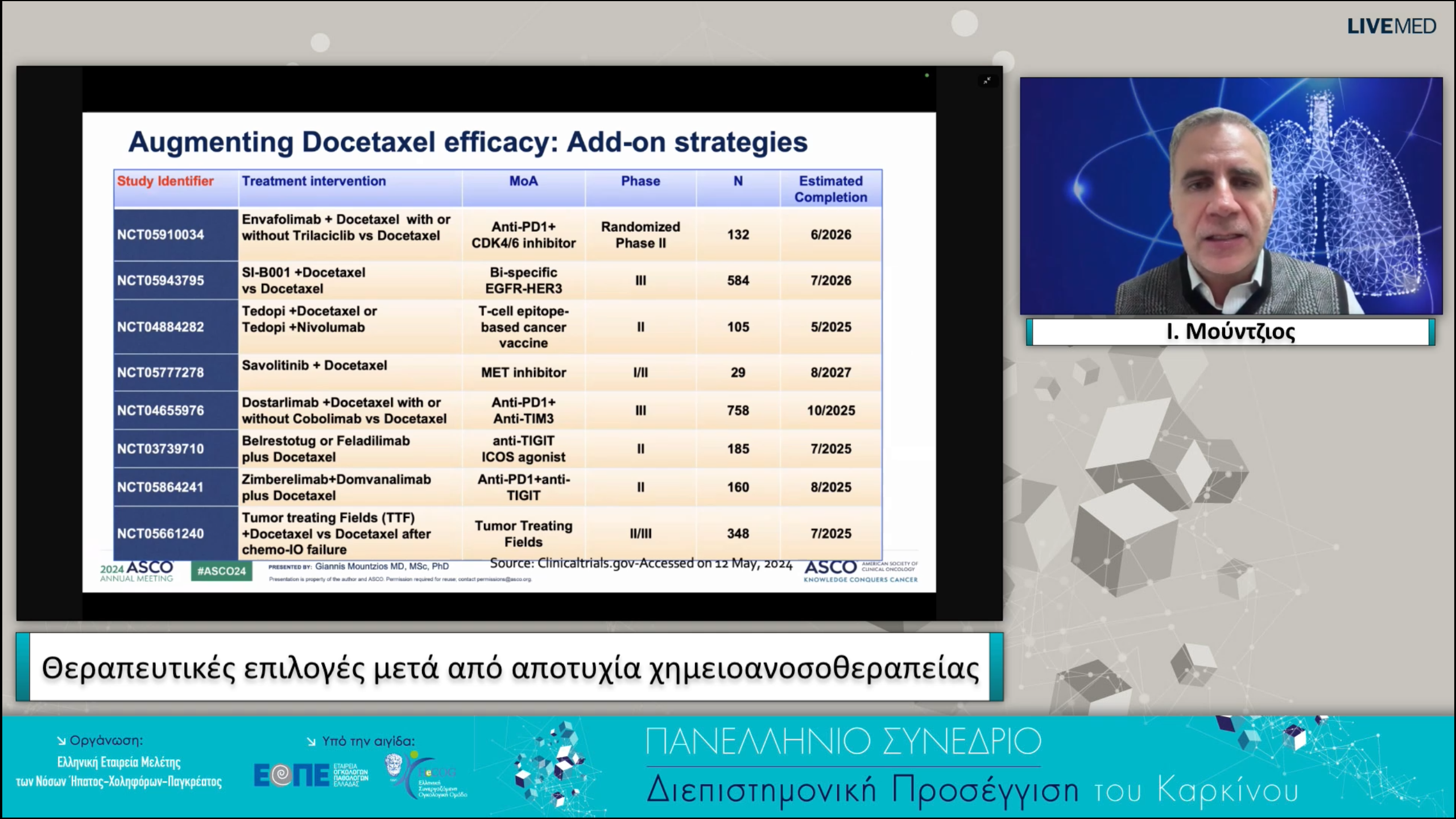Click the Clinicaltrials.gov source citation text

click(641, 563)
